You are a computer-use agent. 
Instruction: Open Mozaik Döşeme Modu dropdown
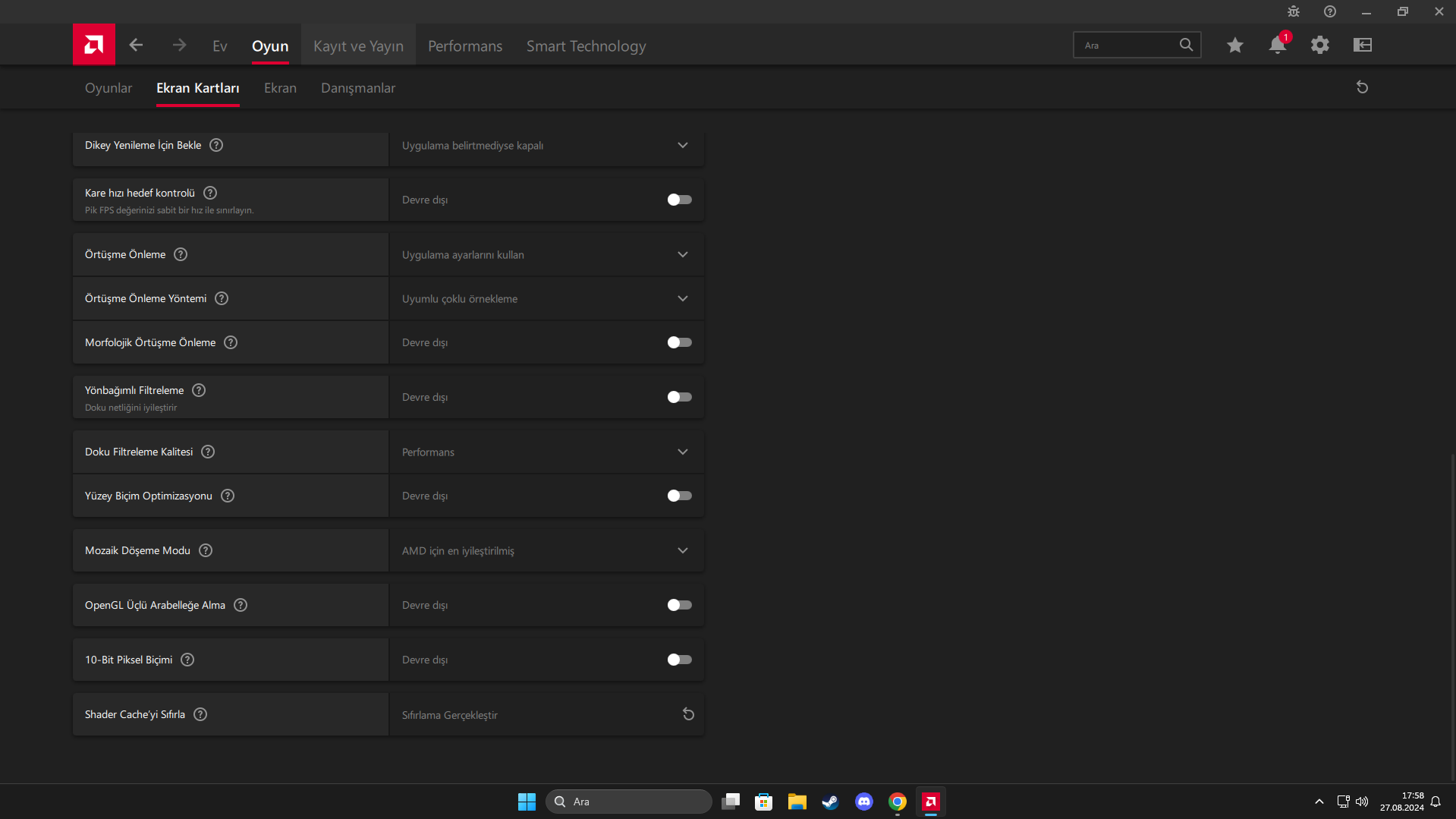[546, 550]
